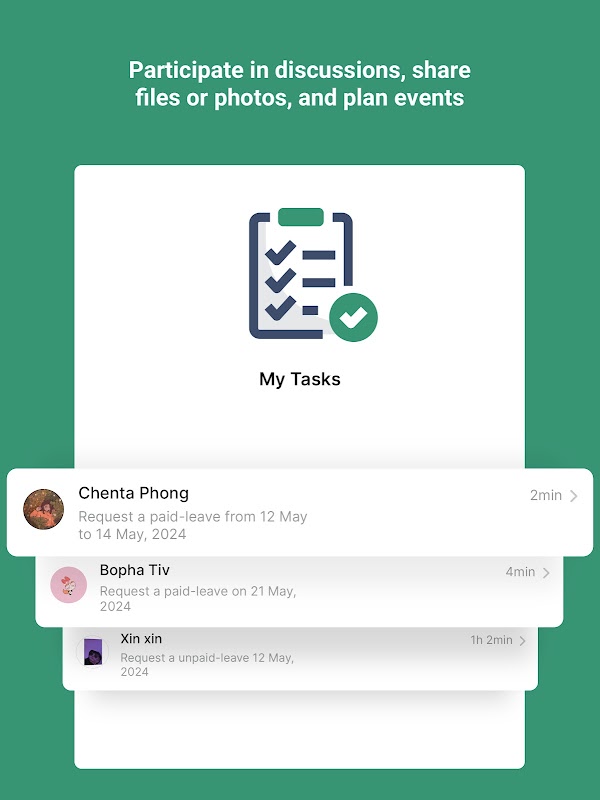Select the Bopha Tiv name
This screenshot has width=600, height=800.
(x=135, y=570)
